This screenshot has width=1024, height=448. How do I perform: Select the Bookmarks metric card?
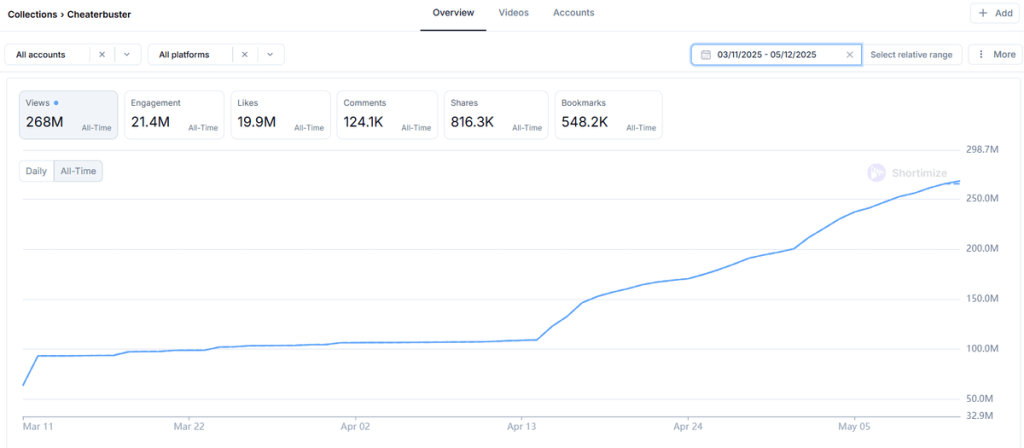[608, 115]
